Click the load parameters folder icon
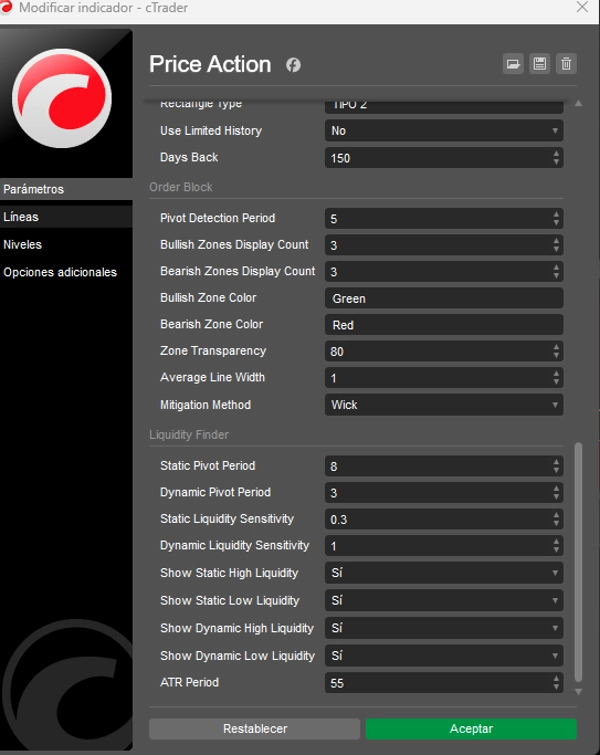The width and height of the screenshot is (600, 755). click(x=513, y=64)
